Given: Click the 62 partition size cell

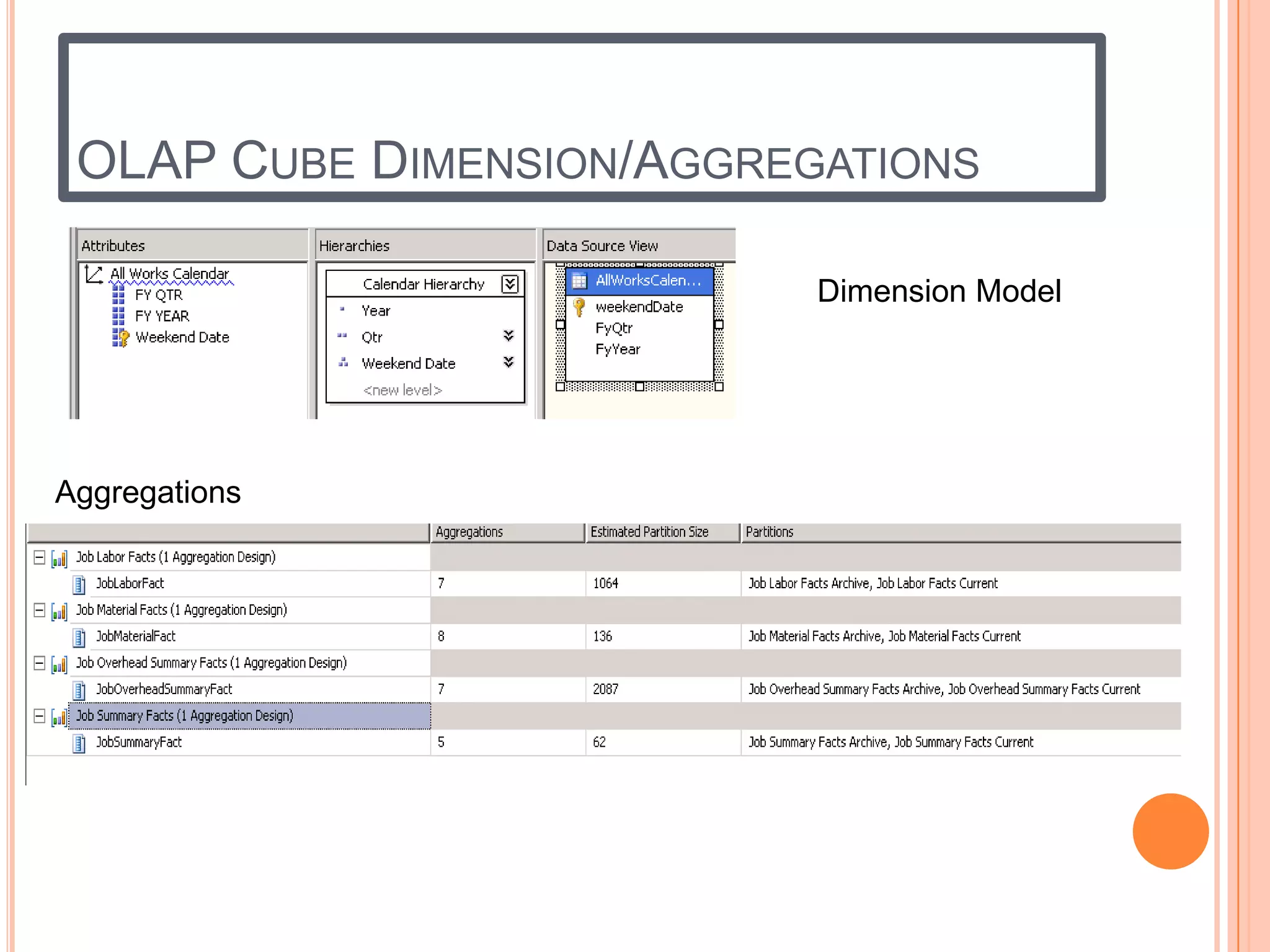Looking at the screenshot, I should (x=663, y=742).
